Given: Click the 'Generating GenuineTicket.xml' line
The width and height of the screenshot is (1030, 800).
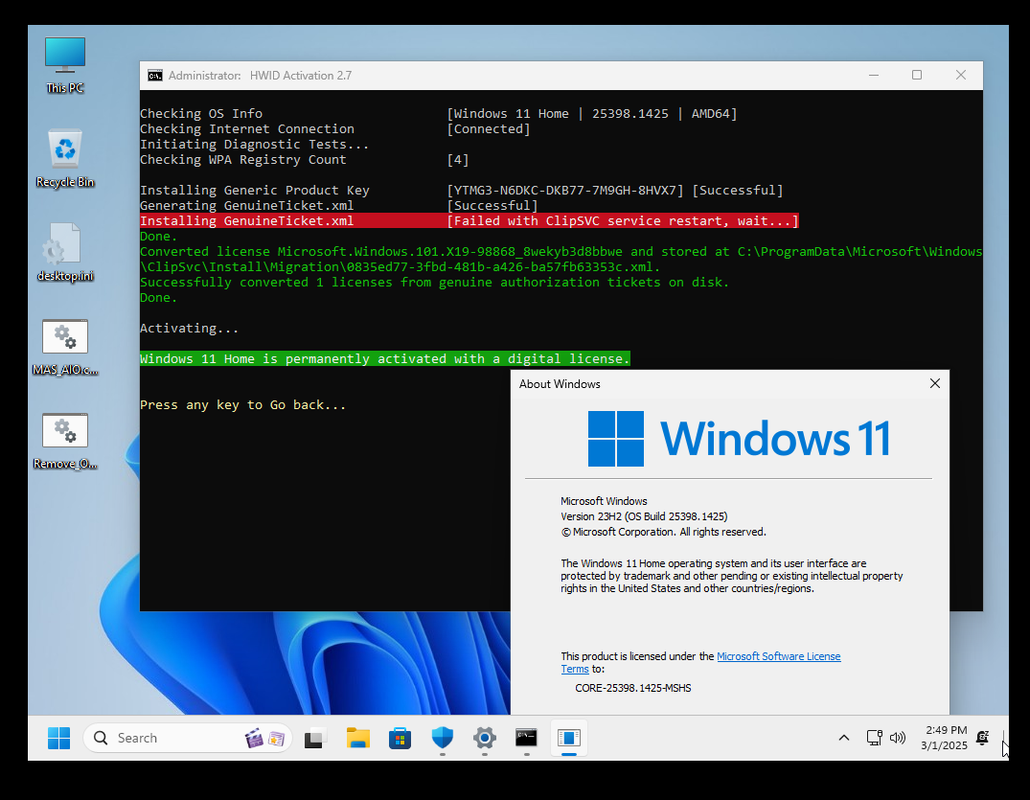Looking at the screenshot, I should coord(247,206).
